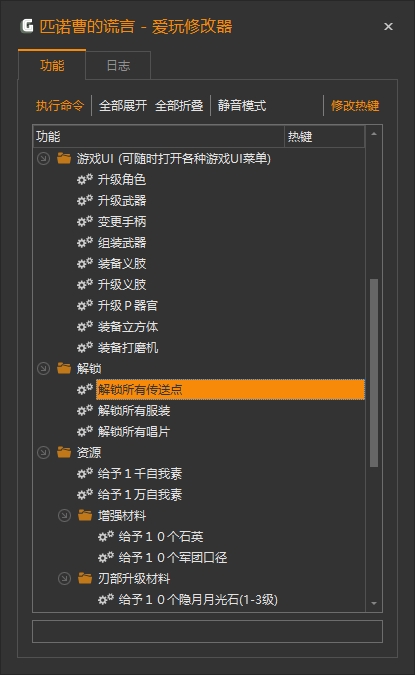Viewport: 415px width, 675px height.
Task: Click the gear icon beside 升级角色
Action: coord(85,179)
